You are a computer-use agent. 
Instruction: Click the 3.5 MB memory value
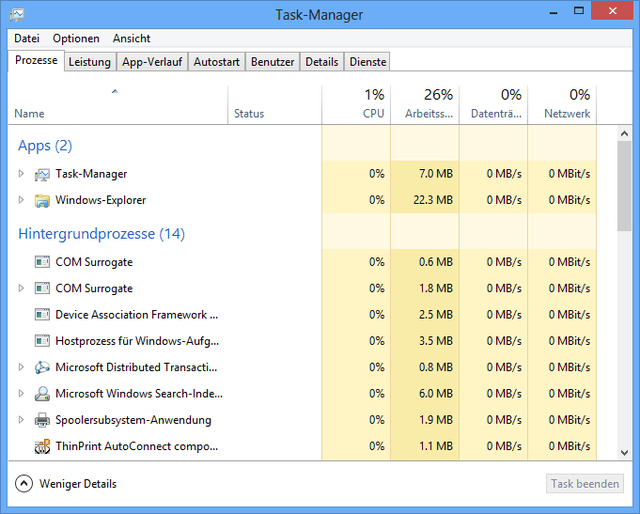pos(436,341)
